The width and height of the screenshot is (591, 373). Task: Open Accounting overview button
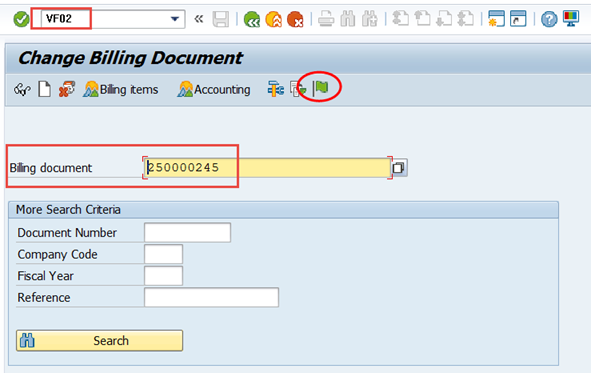[214, 89]
